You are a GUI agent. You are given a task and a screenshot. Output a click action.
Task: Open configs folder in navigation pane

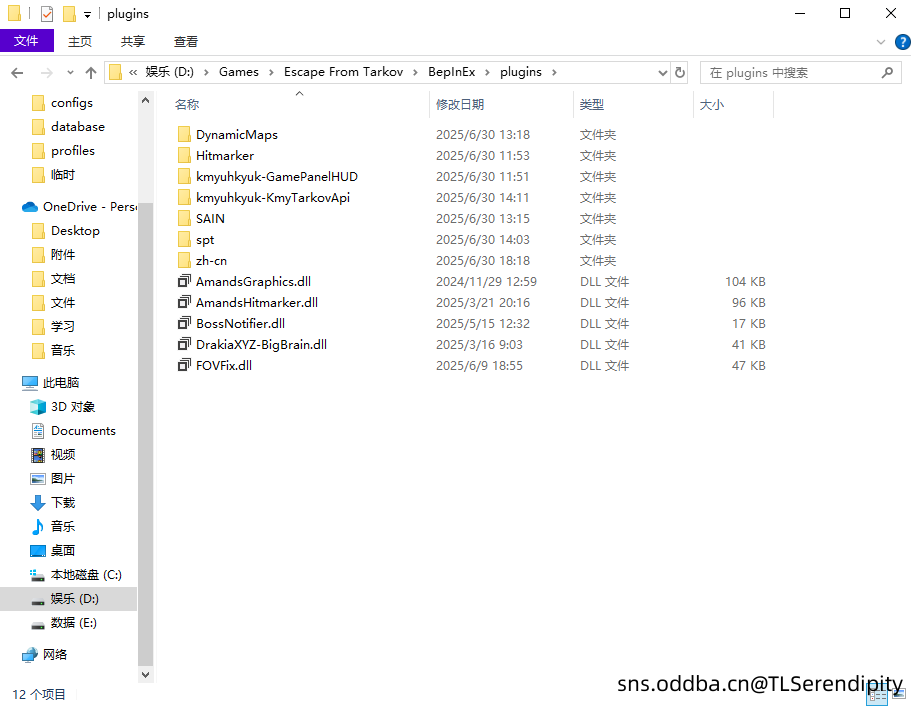point(71,103)
